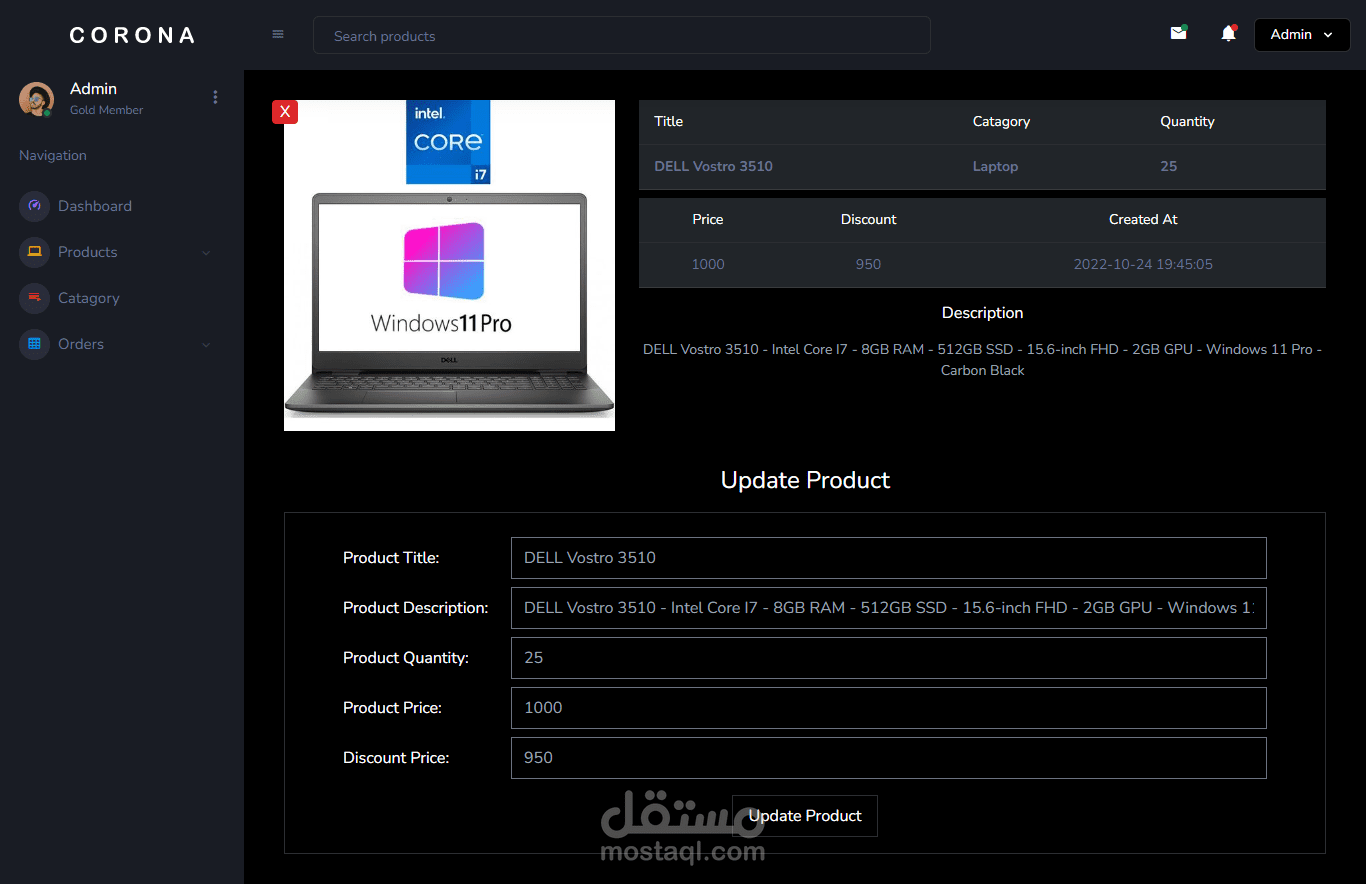The image size is (1366, 884).
Task: Click the Product Title input field
Action: [x=889, y=558]
